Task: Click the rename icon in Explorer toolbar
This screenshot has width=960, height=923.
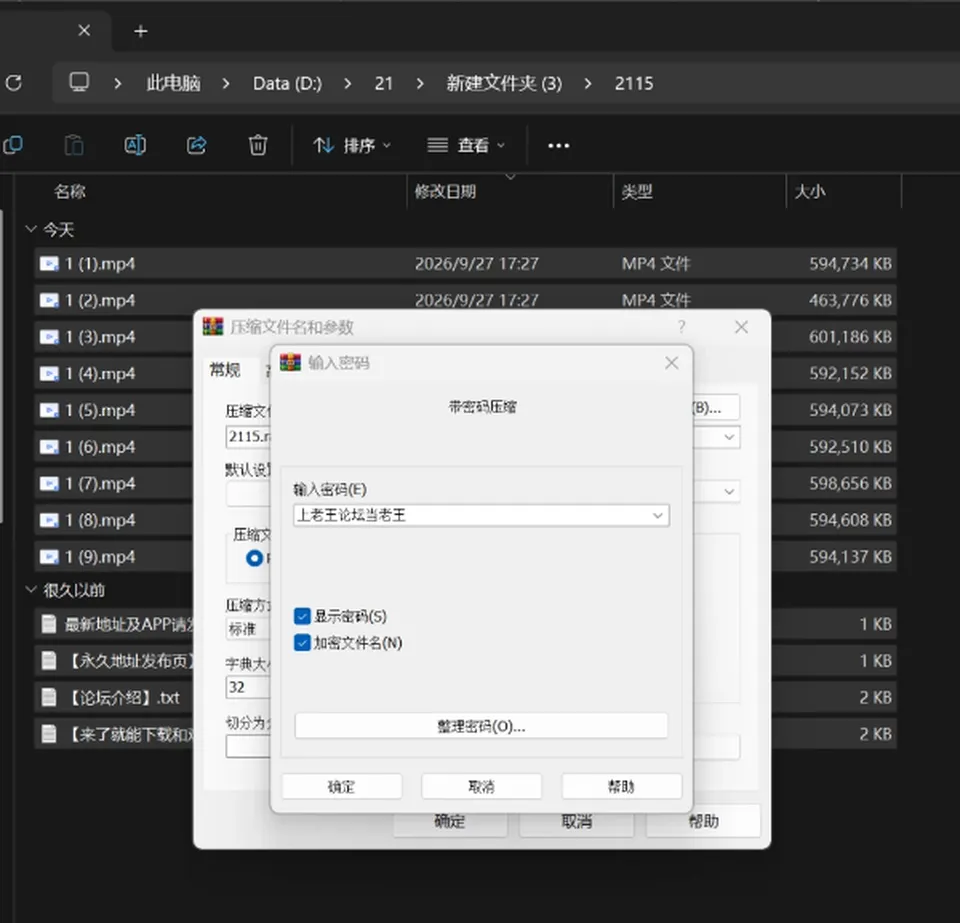Action: coord(135,145)
